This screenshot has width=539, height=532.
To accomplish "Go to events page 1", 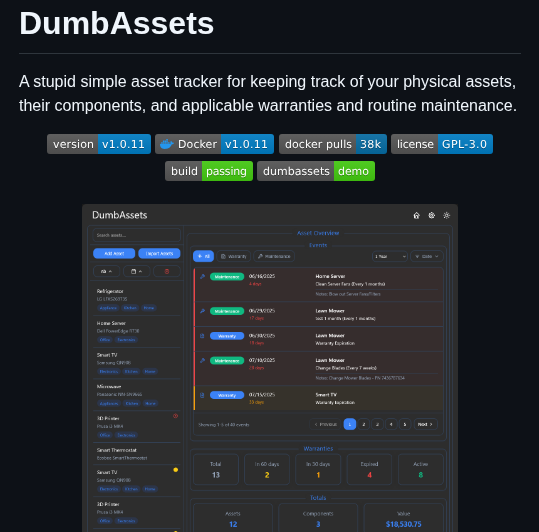I will pyautogui.click(x=350, y=424).
